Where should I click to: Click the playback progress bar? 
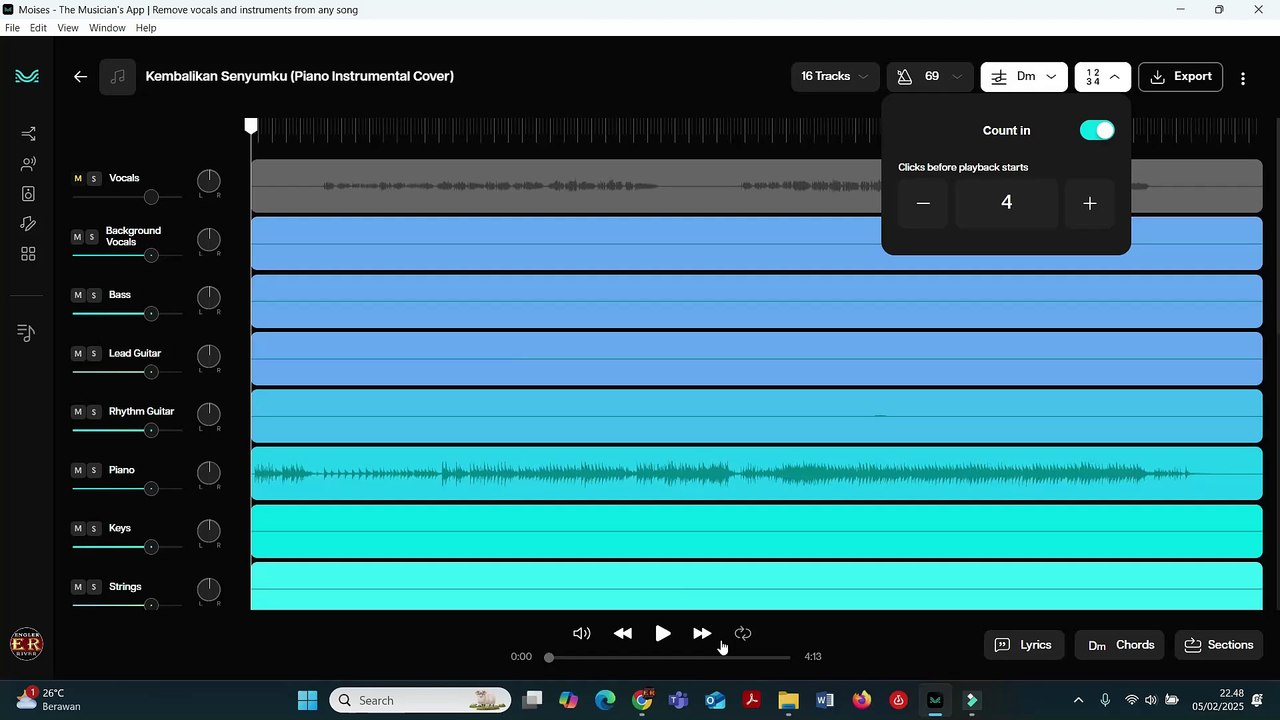tap(669, 657)
